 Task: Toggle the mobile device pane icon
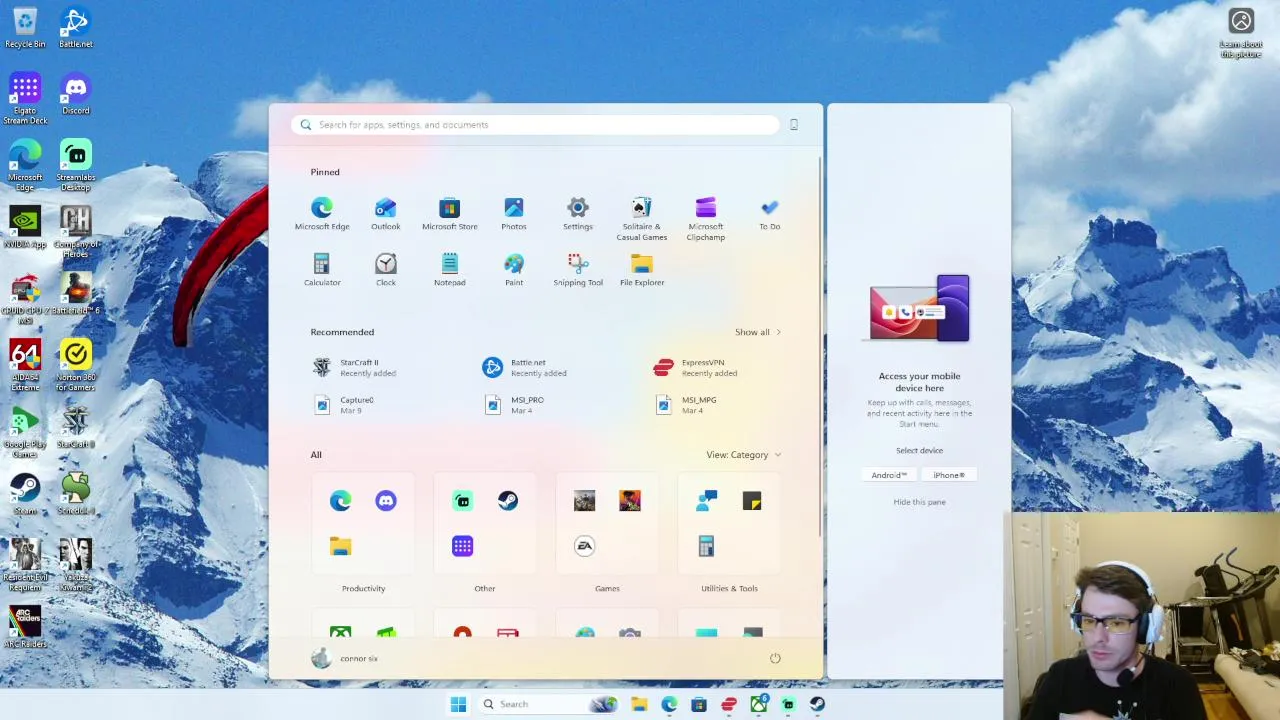click(794, 125)
